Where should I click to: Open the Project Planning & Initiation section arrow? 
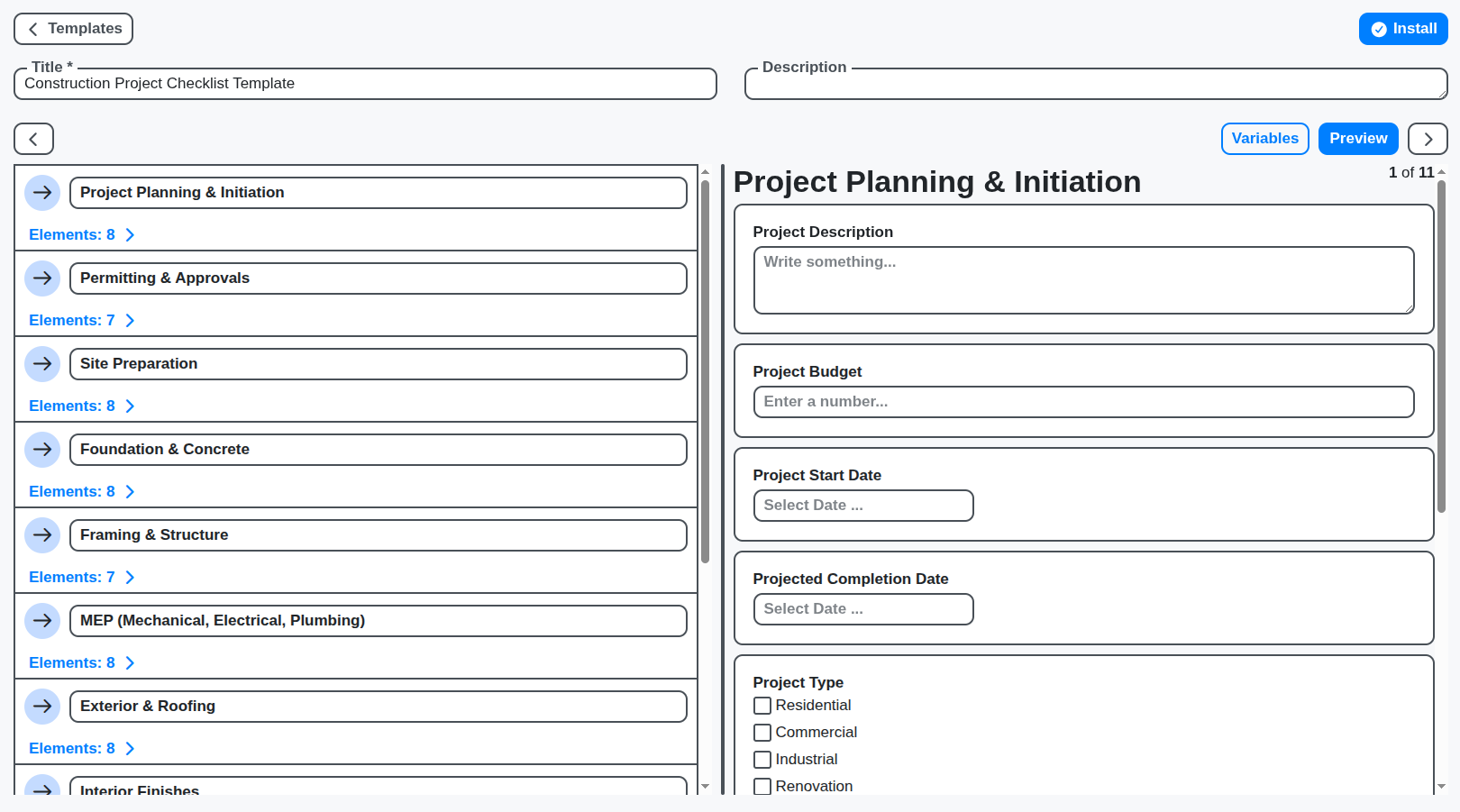coord(42,192)
